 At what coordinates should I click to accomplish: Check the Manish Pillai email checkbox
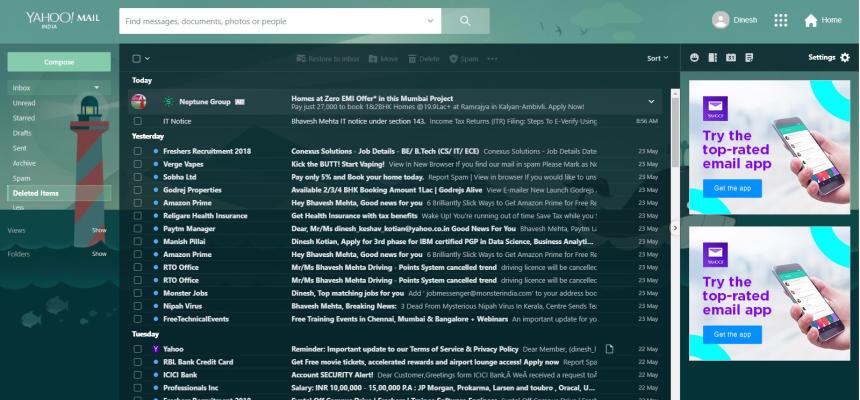click(138, 241)
